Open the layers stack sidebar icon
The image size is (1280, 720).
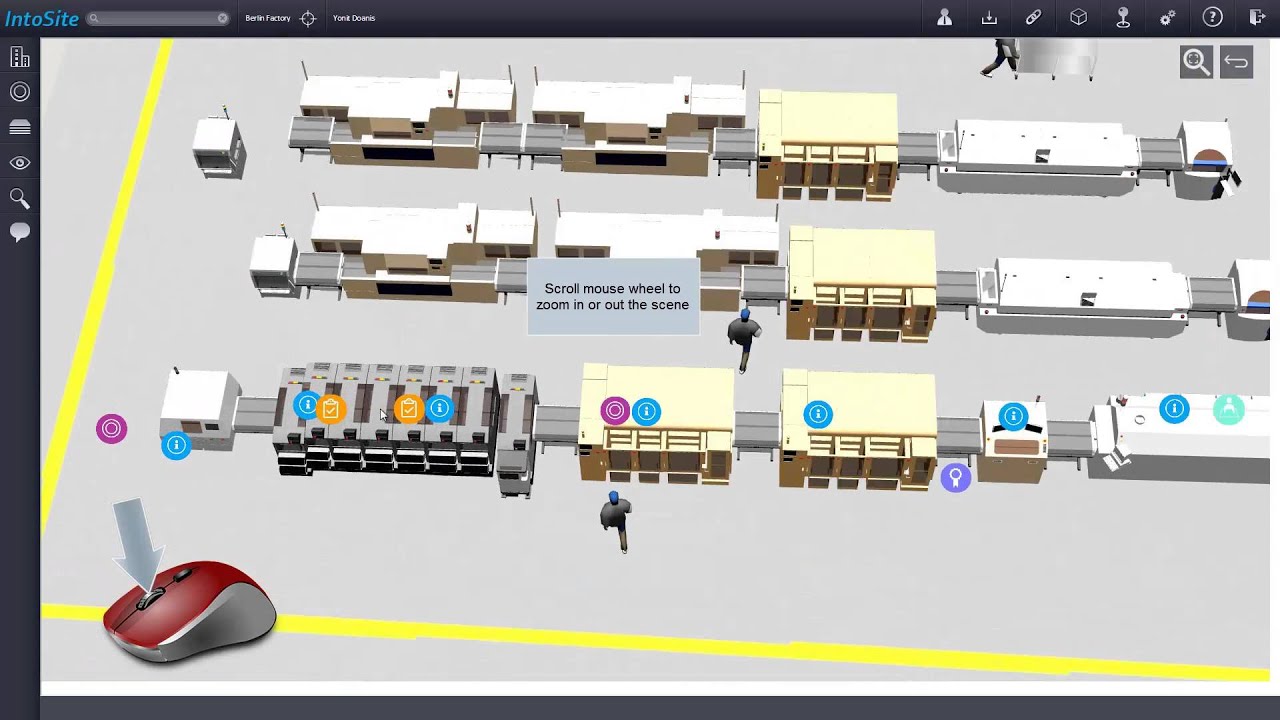coord(19,127)
